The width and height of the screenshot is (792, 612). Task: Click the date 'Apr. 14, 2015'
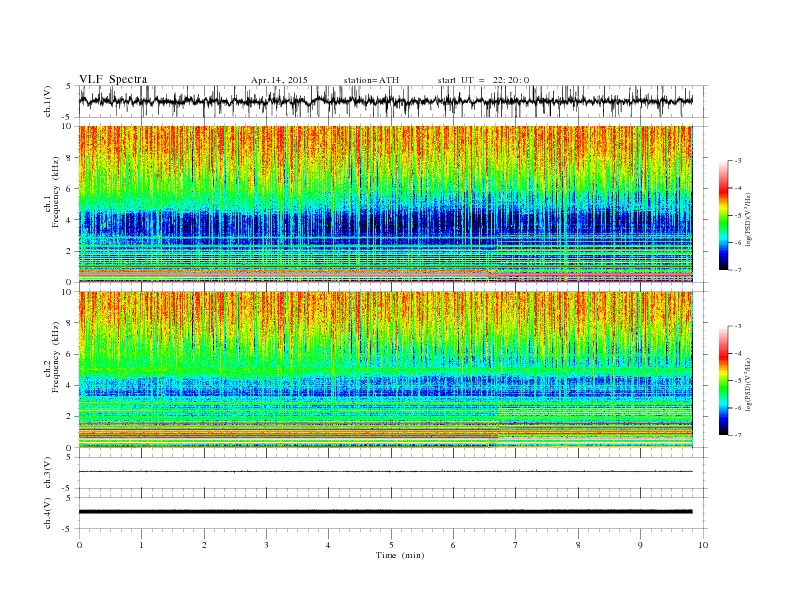(x=279, y=80)
